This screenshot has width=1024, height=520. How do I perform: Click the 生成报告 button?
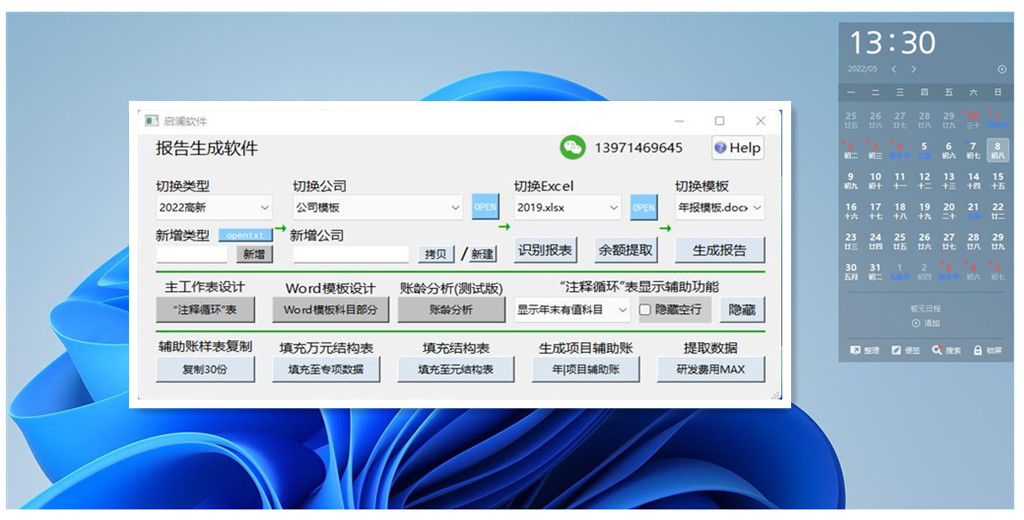(x=720, y=250)
